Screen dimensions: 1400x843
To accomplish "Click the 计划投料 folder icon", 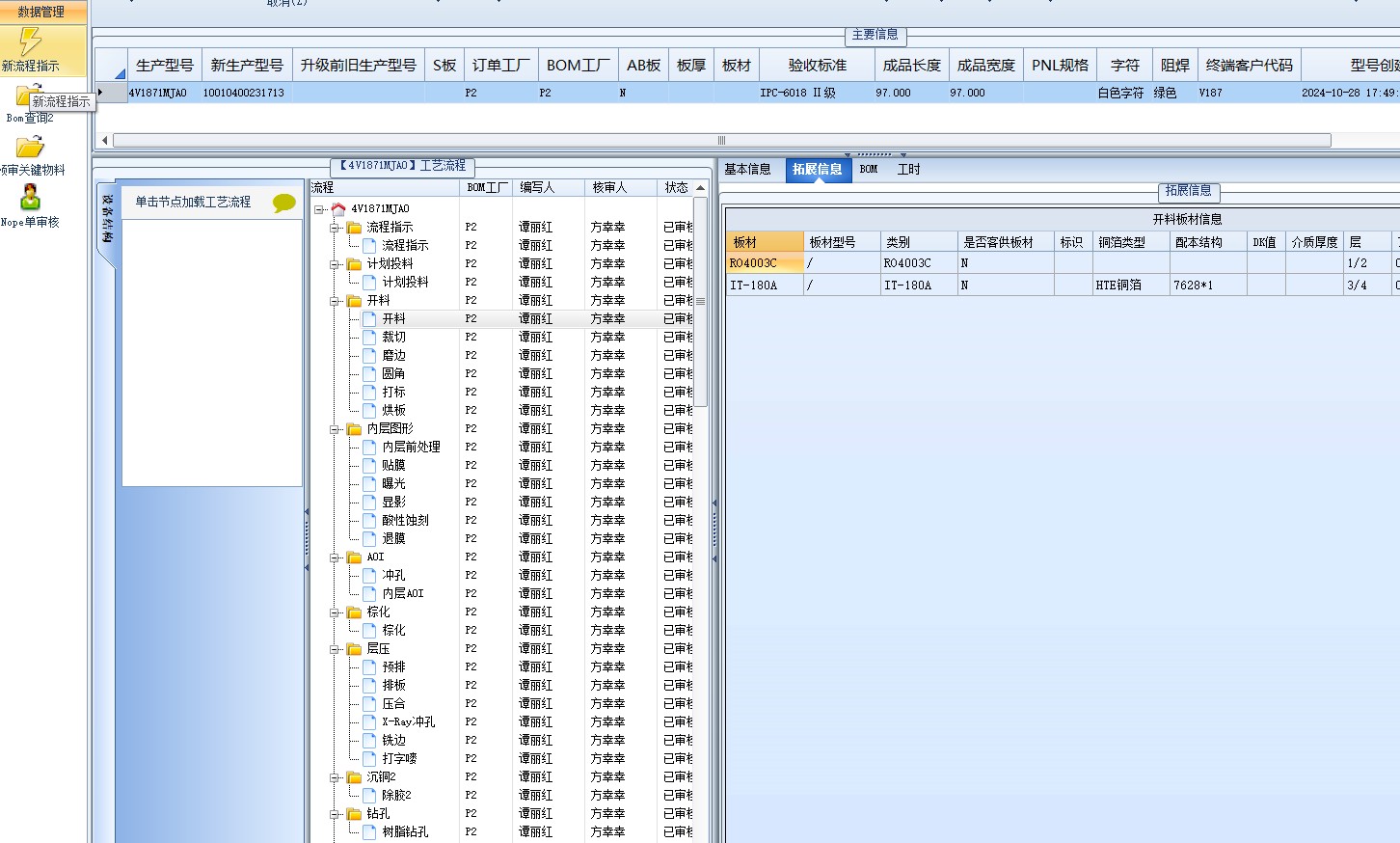I will pos(354,263).
